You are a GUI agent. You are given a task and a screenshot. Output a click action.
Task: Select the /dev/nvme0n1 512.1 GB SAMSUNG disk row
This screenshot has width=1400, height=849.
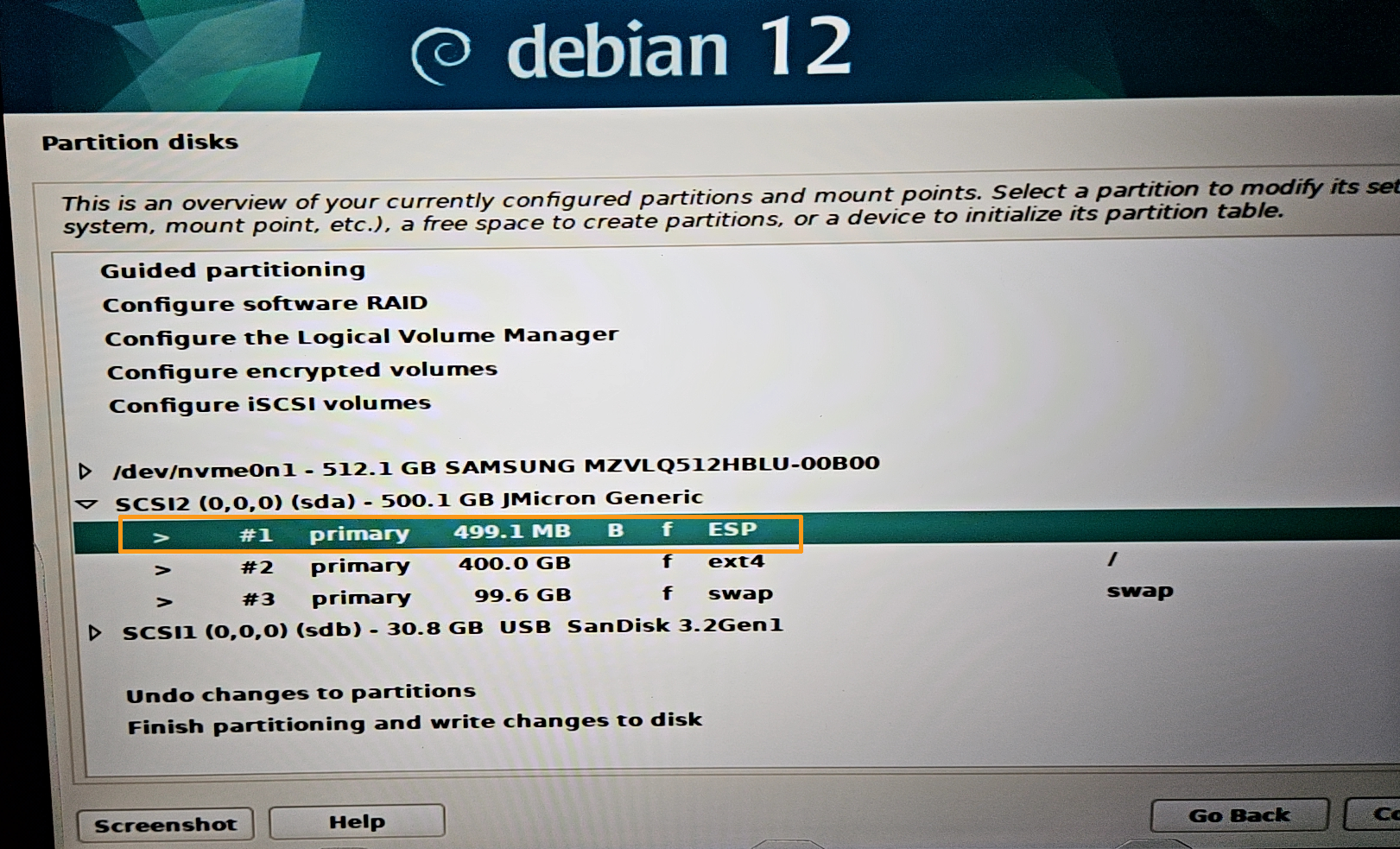[496, 467]
